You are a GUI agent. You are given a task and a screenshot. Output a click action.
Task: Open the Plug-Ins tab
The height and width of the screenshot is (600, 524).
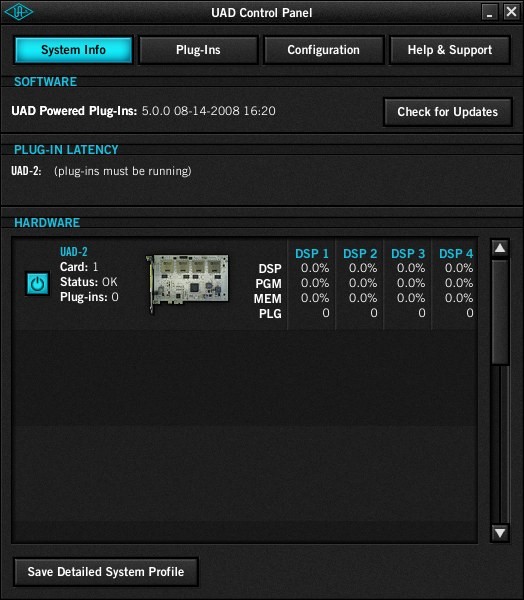pyautogui.click(x=198, y=50)
